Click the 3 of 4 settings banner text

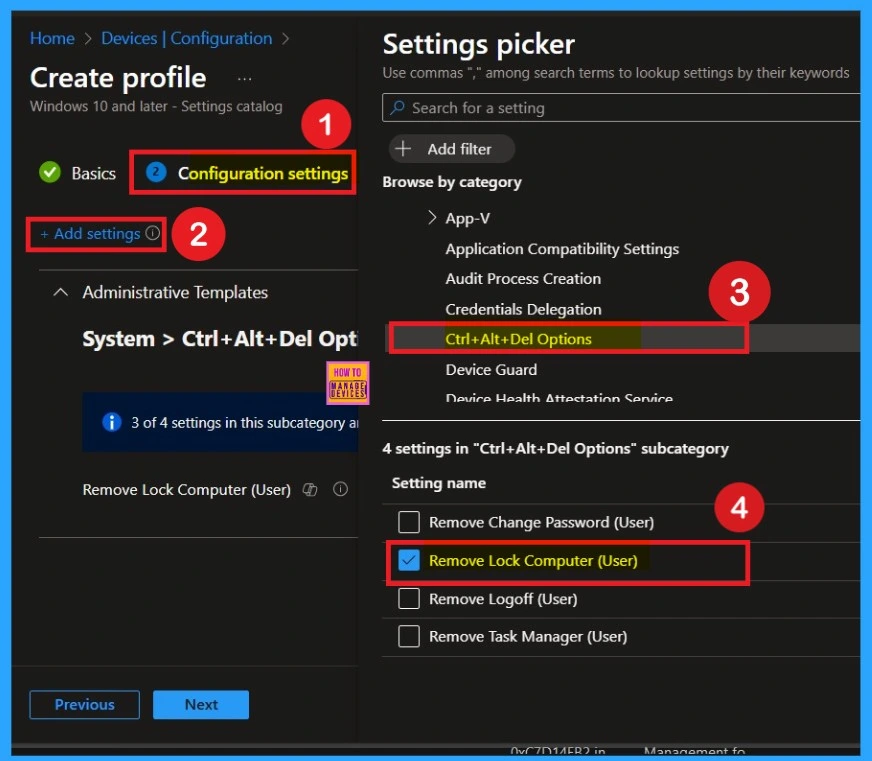pos(245,423)
